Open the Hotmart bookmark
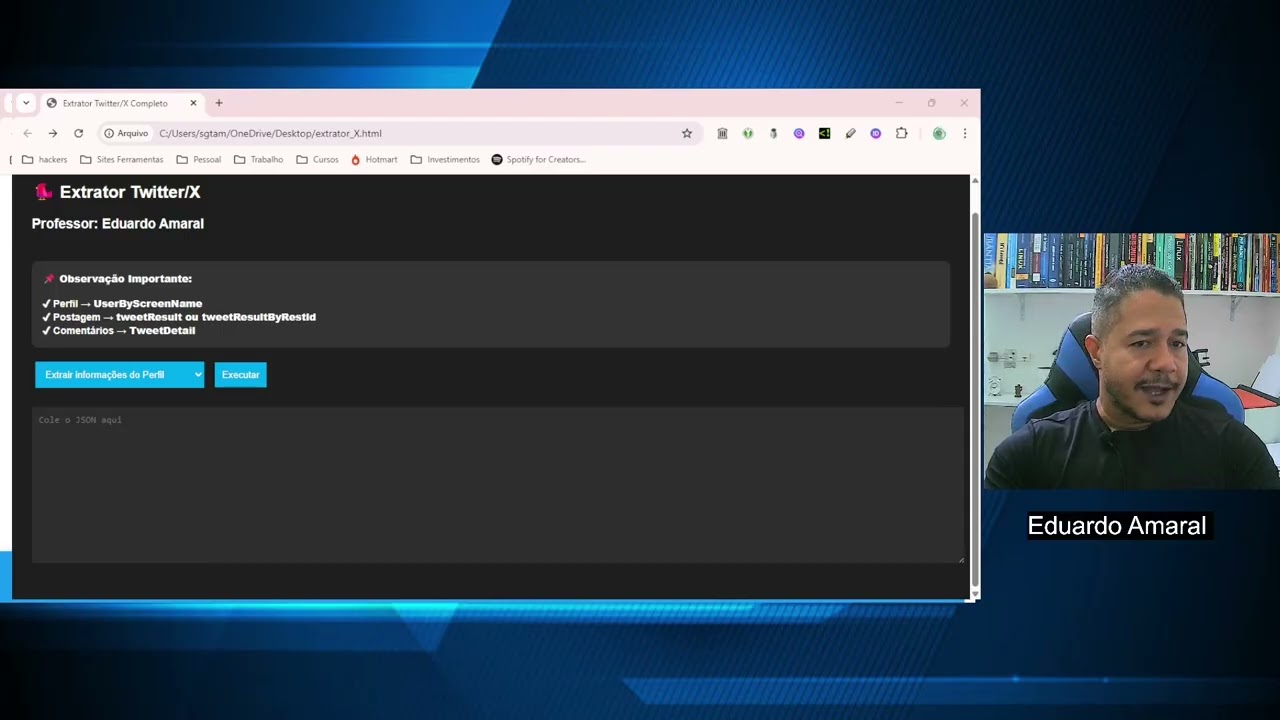 click(x=373, y=159)
